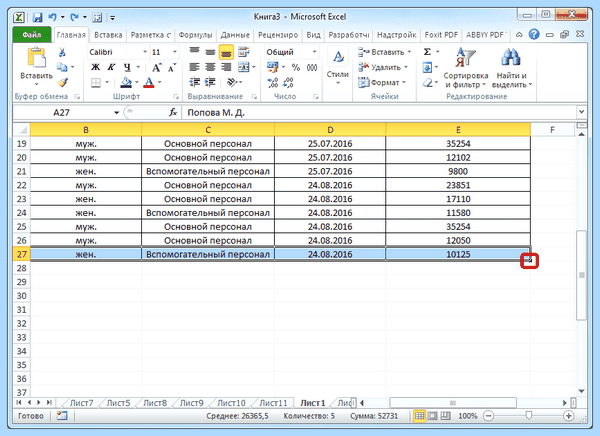
Task: Toggle underline Ч formatting
Action: (127, 67)
